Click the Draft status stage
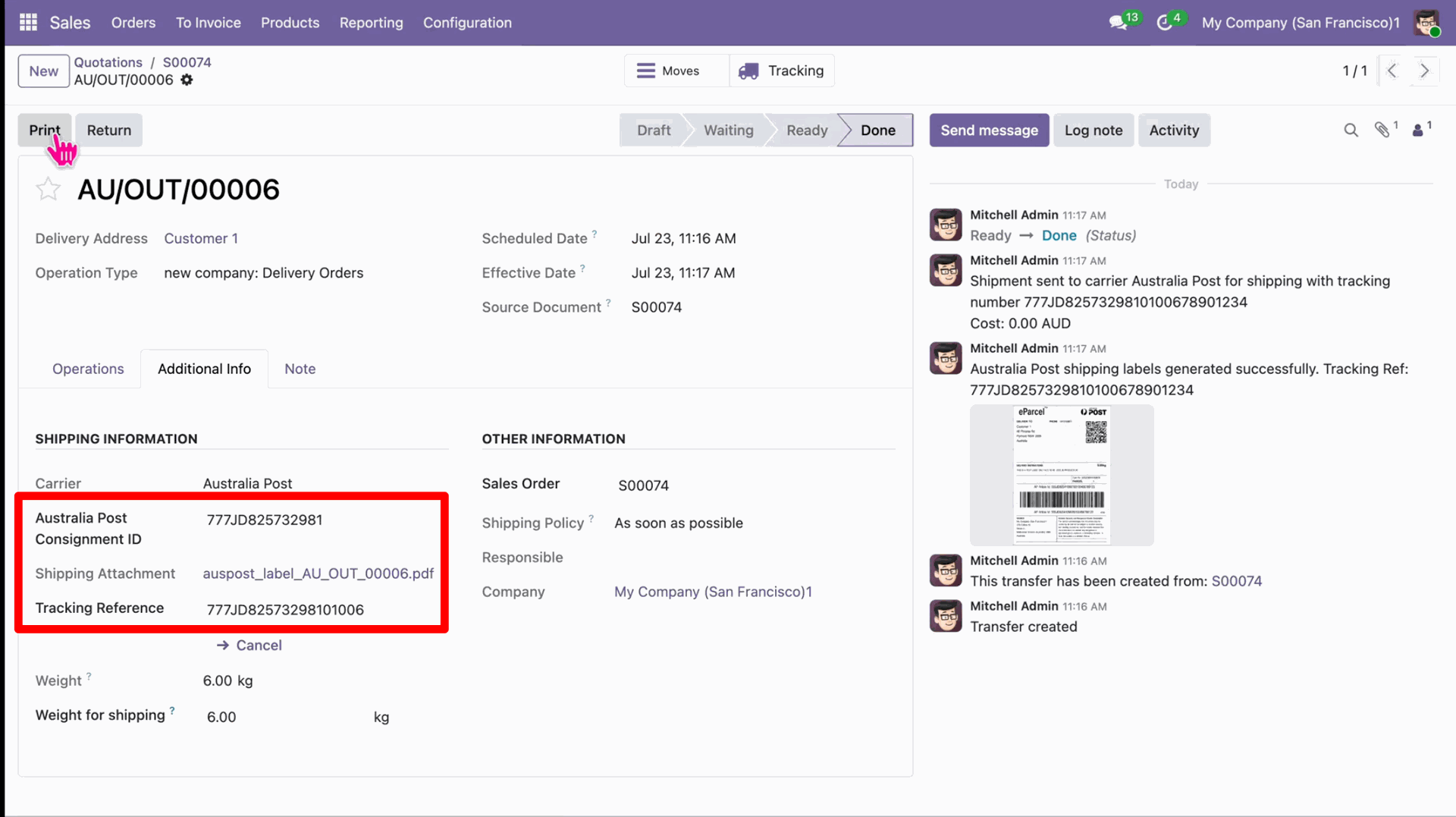Screen dimensions: 1456x817 point(654,130)
